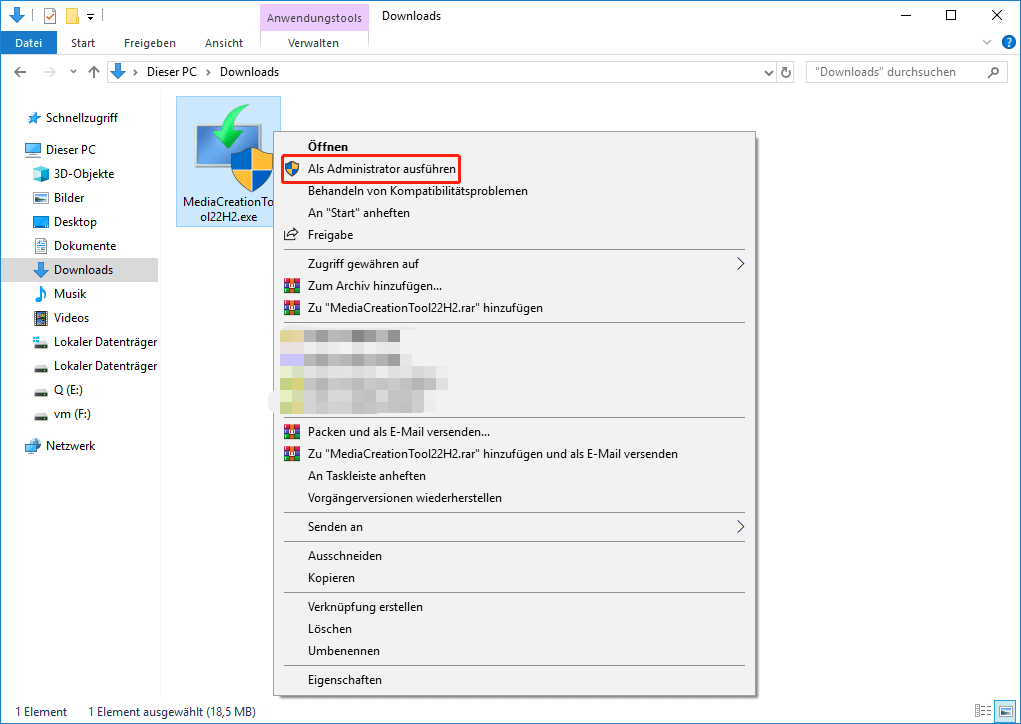Open Videos folder in the sidebar
The height and width of the screenshot is (724, 1021).
tap(71, 318)
